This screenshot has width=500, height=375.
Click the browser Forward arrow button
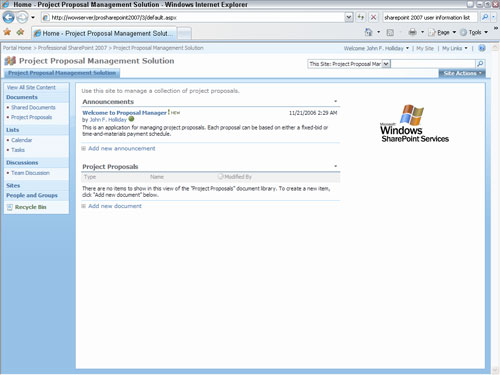[22, 17]
